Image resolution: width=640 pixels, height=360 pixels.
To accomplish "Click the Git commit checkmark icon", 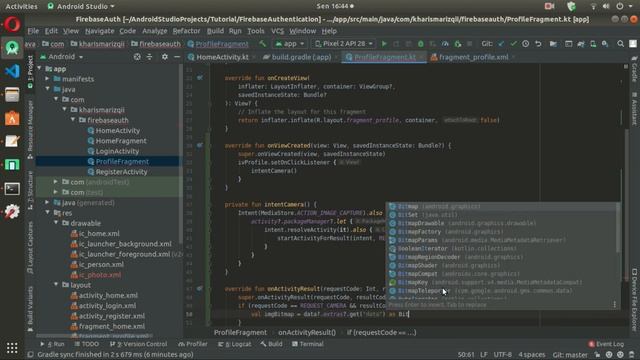I will [x=513, y=44].
